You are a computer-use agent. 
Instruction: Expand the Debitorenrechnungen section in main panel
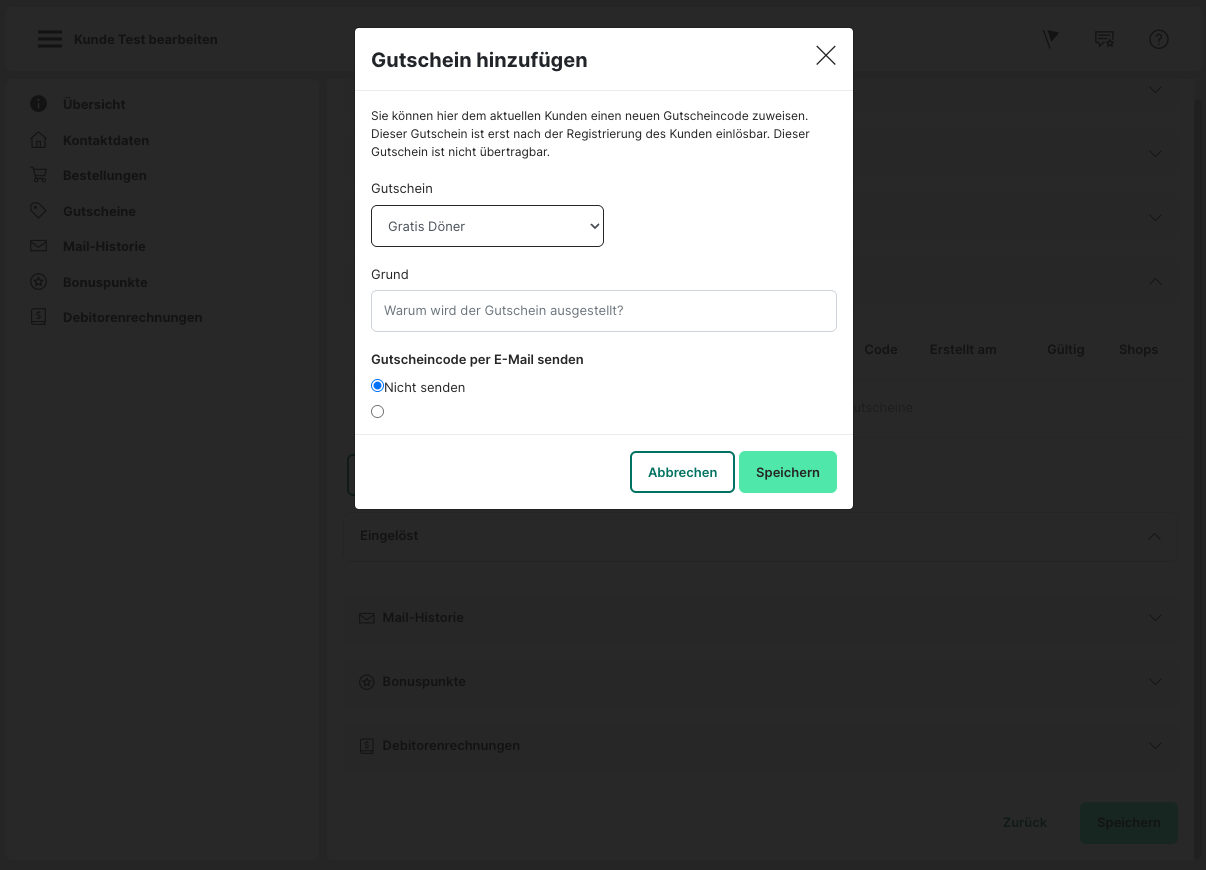click(x=1155, y=746)
